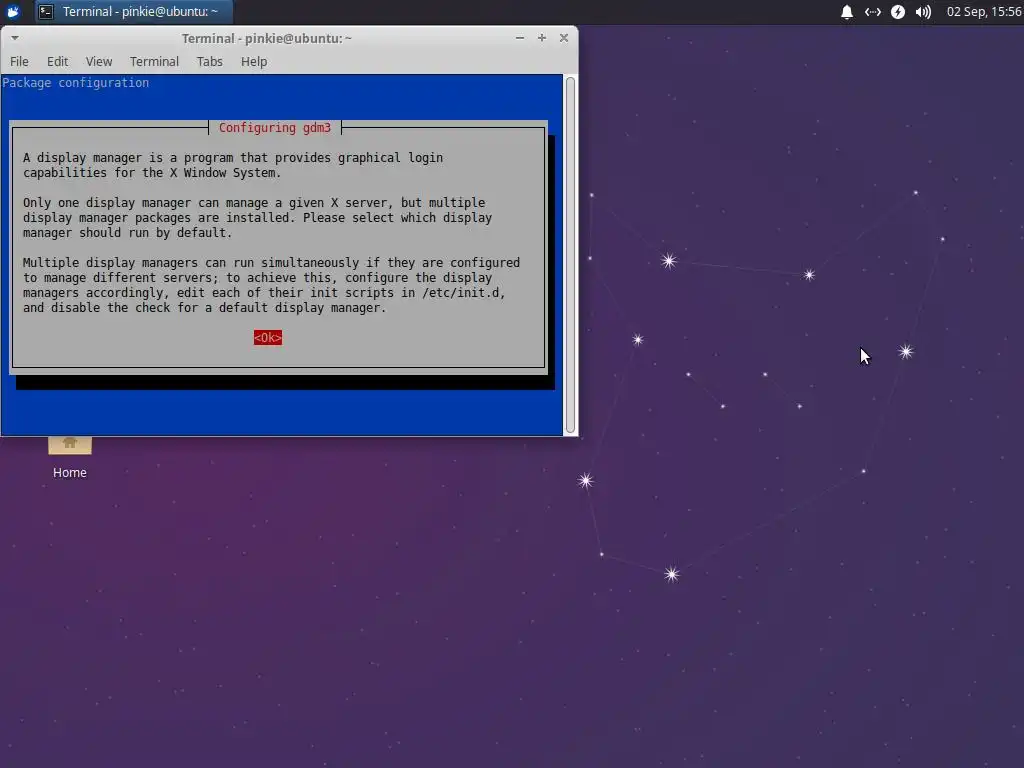This screenshot has width=1024, height=768.
Task: Open the Terminal menu
Action: tap(154, 61)
